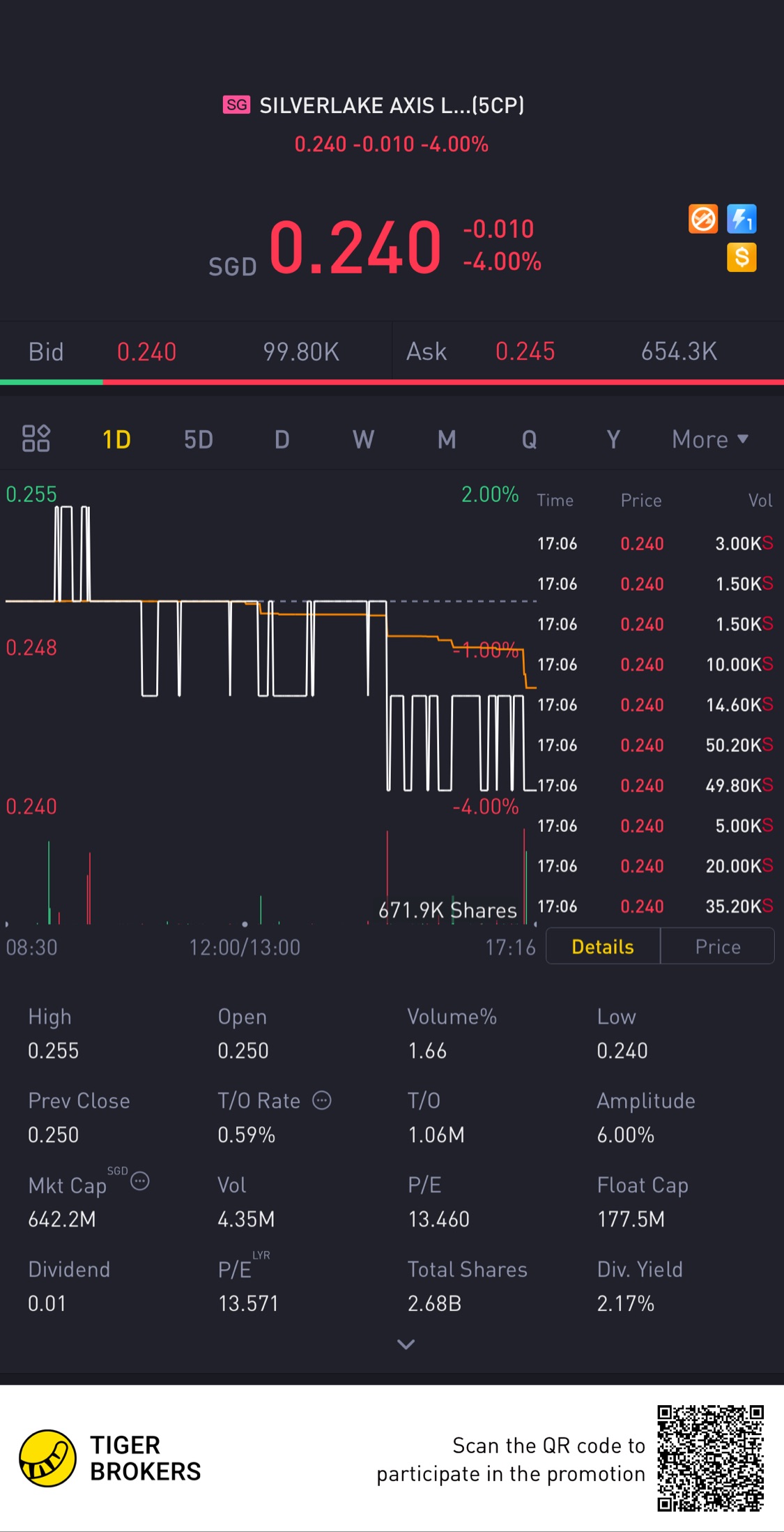Tap the info icon beside T/O Rate

321,1100
